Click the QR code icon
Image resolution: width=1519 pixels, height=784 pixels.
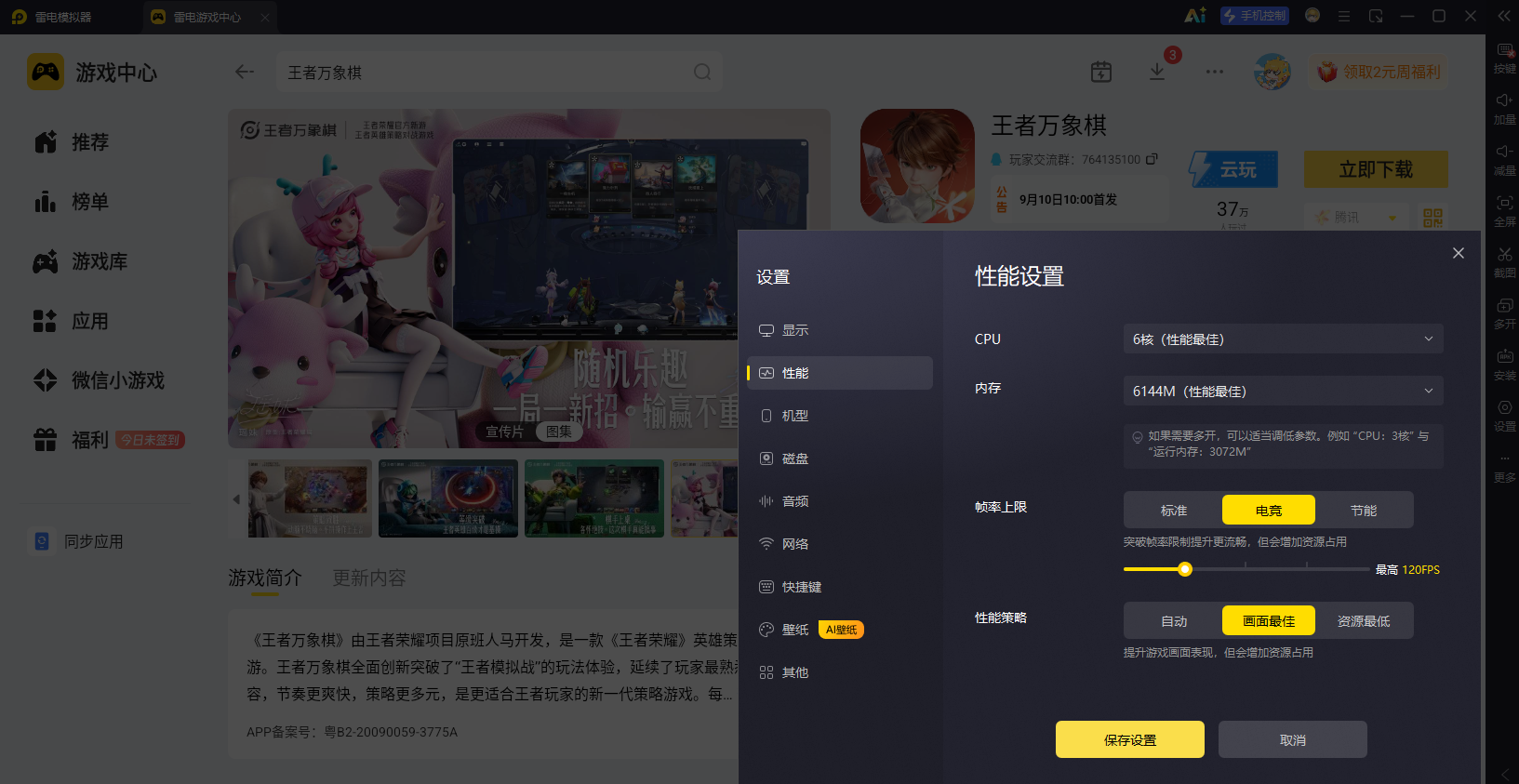tap(1432, 218)
